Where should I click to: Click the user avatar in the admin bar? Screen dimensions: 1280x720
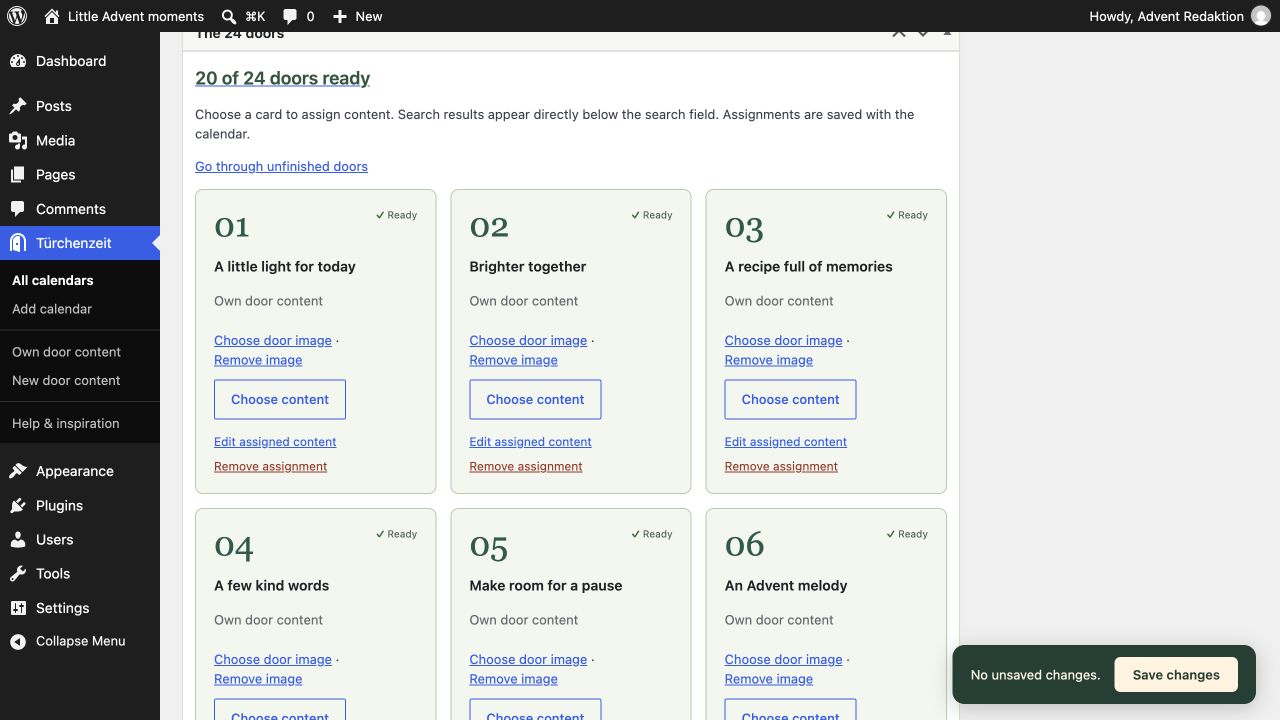[x=1260, y=16]
